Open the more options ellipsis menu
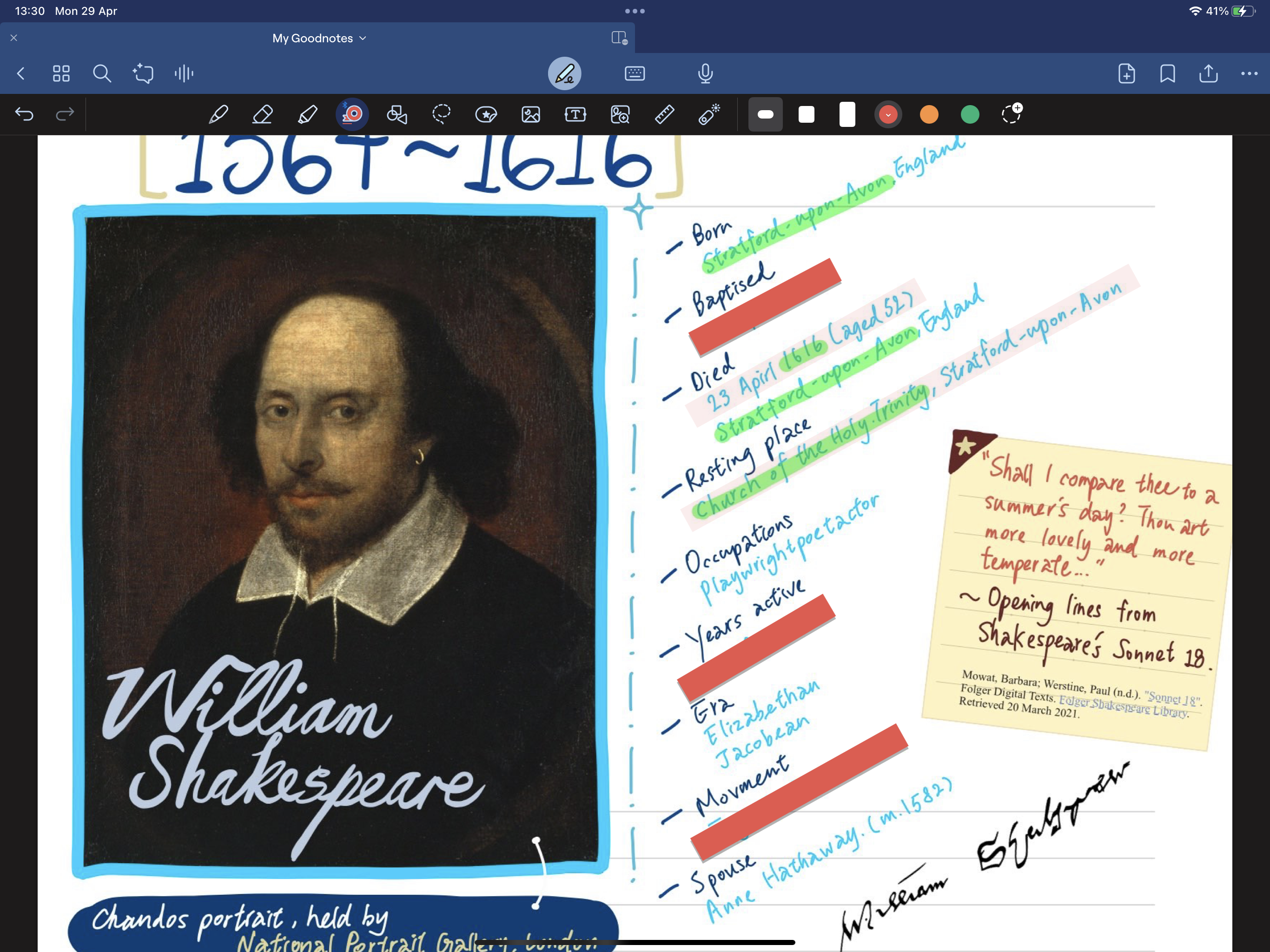Image resolution: width=1270 pixels, height=952 pixels. [x=1250, y=73]
